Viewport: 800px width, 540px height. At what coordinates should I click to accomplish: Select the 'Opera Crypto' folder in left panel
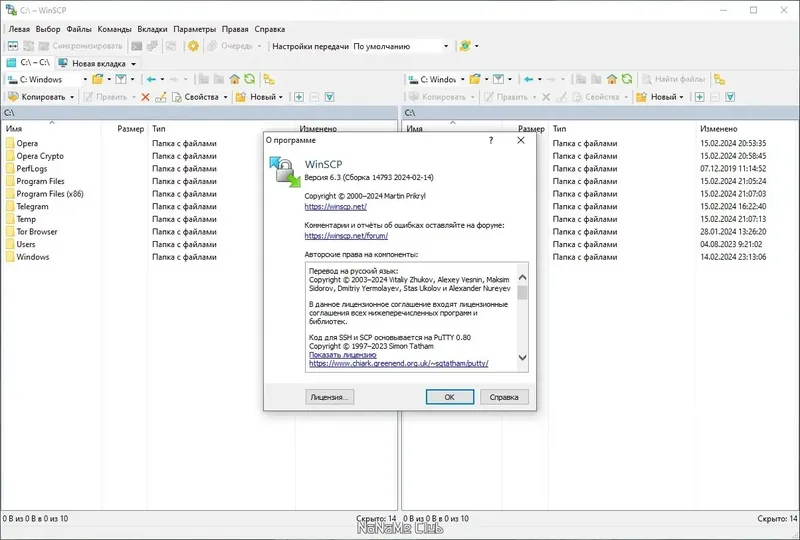[x=40, y=156]
